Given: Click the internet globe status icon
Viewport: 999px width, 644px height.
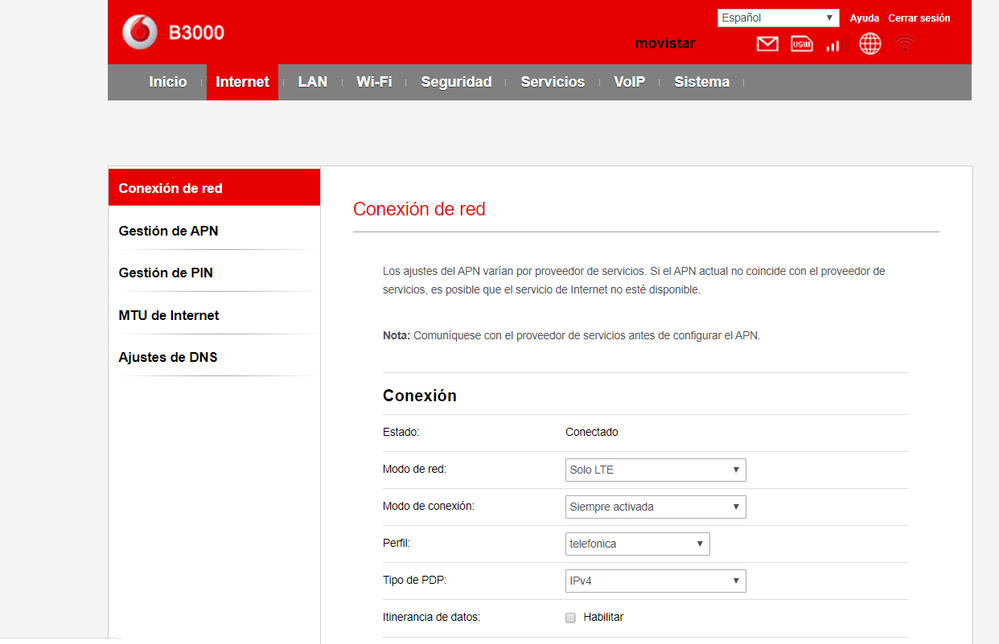Looking at the screenshot, I should 870,44.
